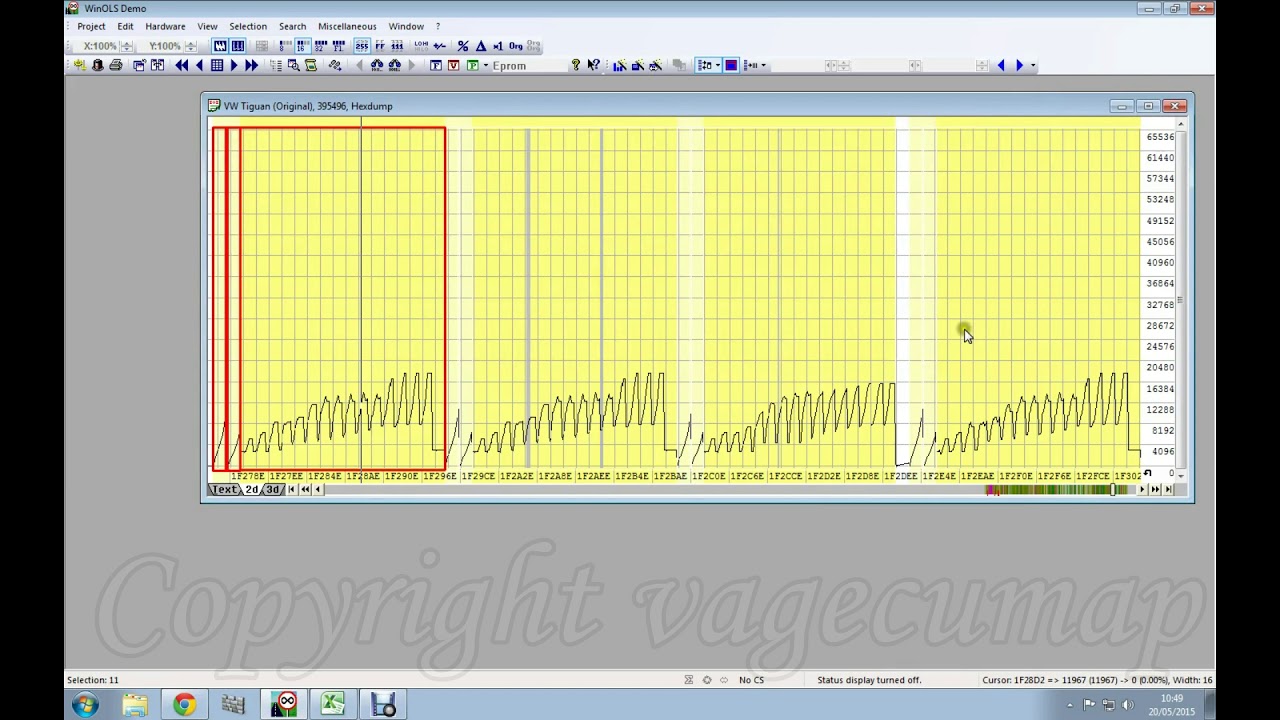Click the blue right navigation arrow
This screenshot has height=720, width=1280.
pos(1019,65)
